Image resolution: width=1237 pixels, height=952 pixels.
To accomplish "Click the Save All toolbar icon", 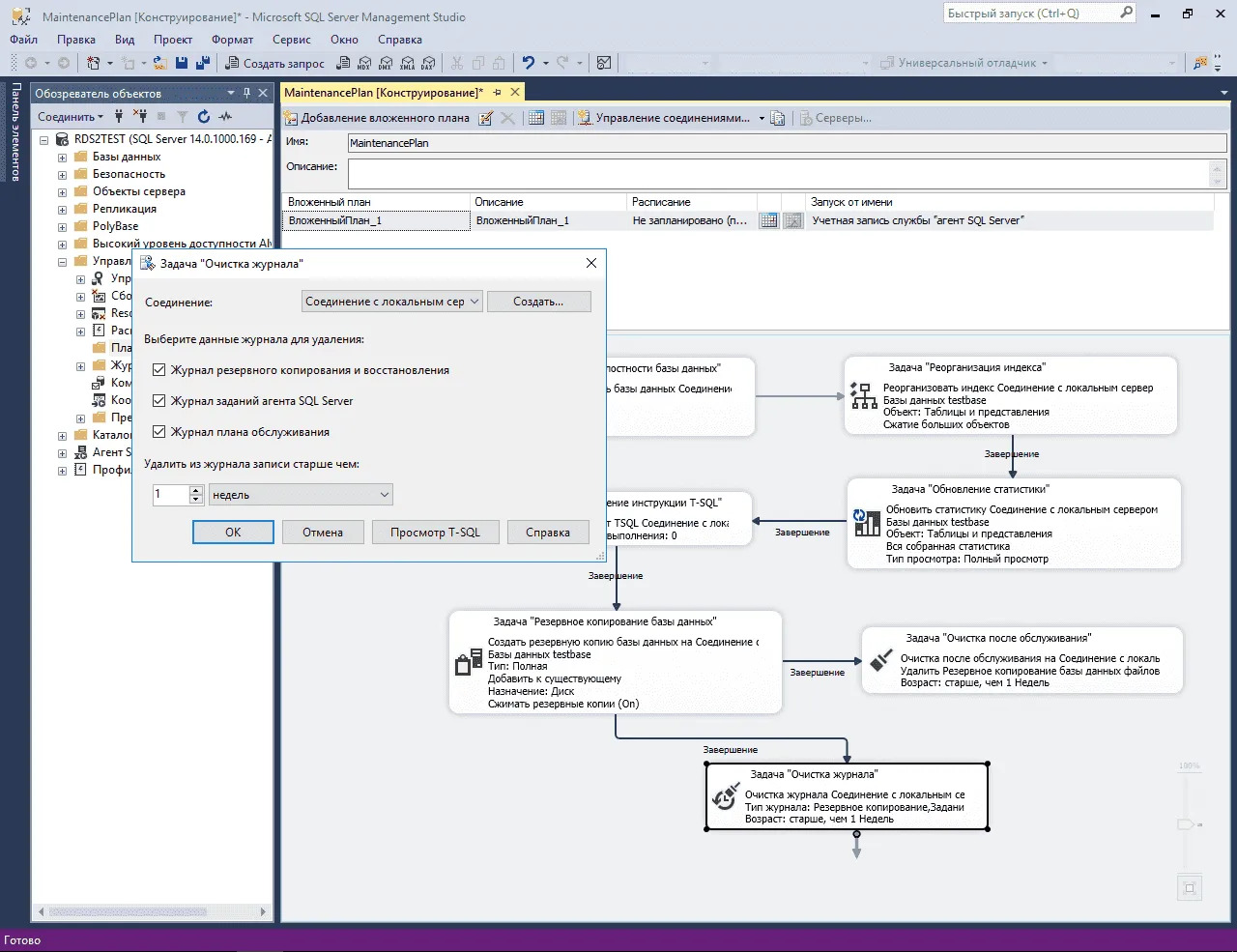I will pyautogui.click(x=203, y=63).
